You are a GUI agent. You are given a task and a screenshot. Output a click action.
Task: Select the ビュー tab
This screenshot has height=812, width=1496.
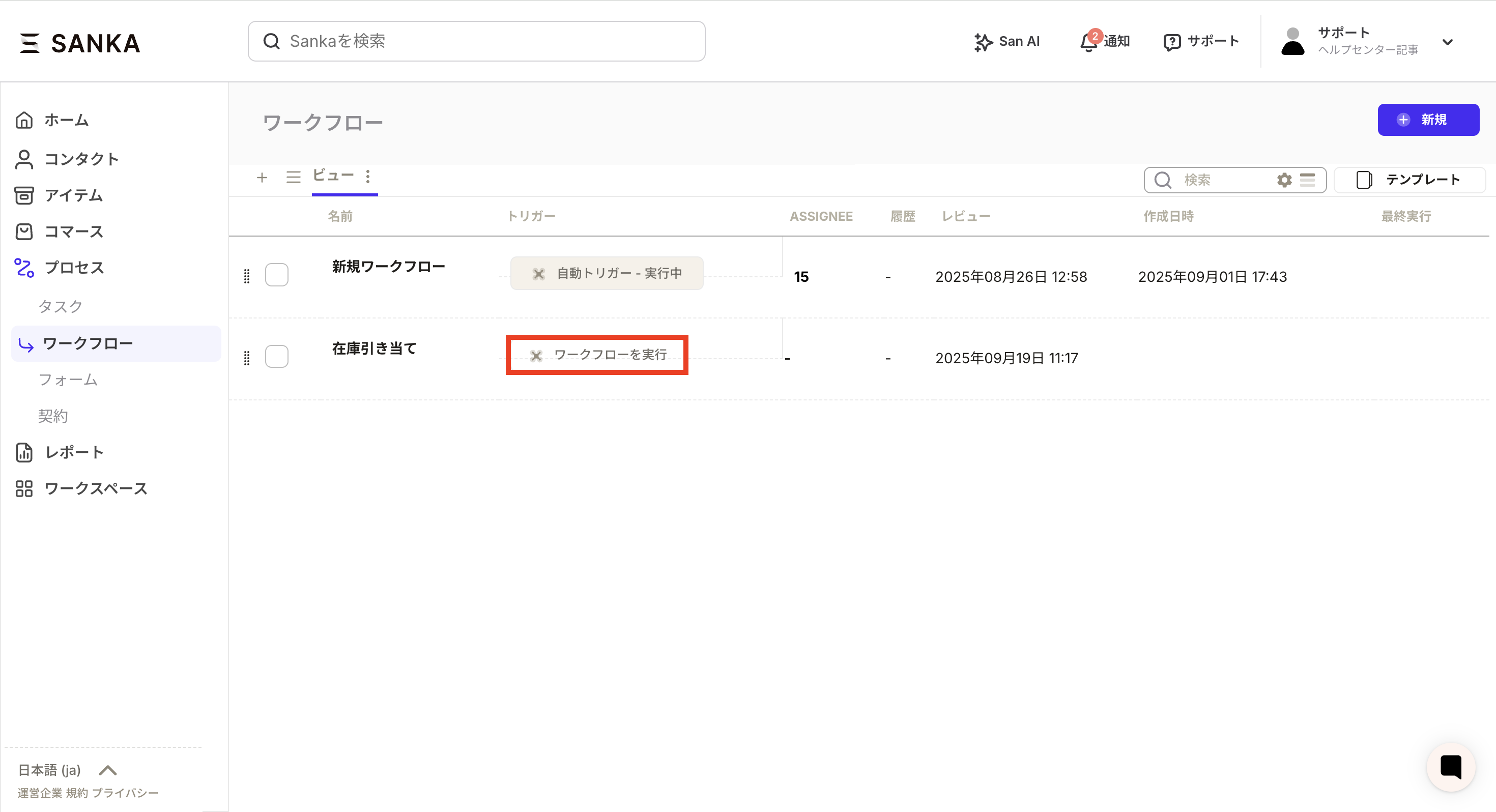click(333, 176)
